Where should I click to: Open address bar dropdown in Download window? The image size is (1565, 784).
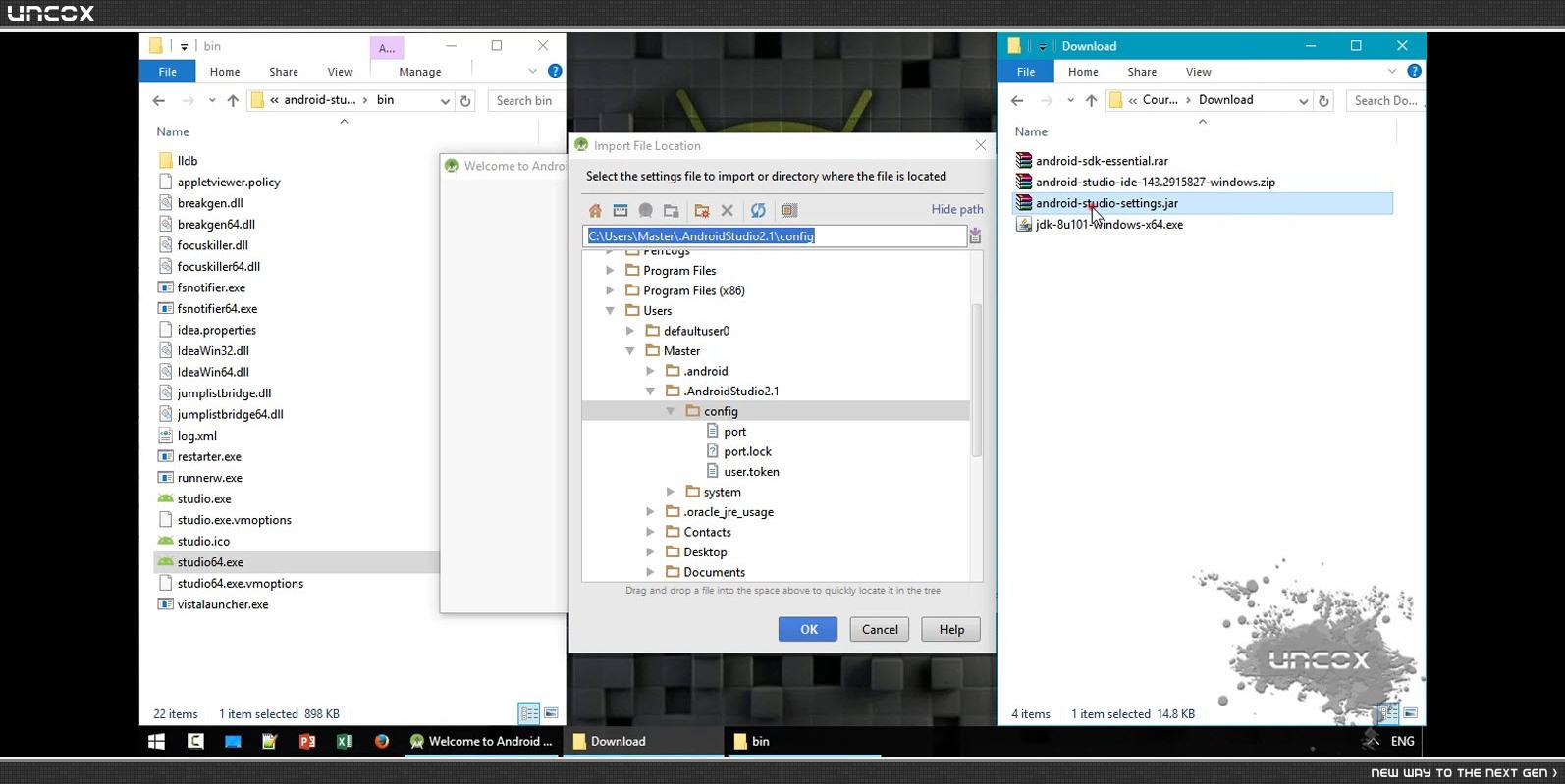1303,100
